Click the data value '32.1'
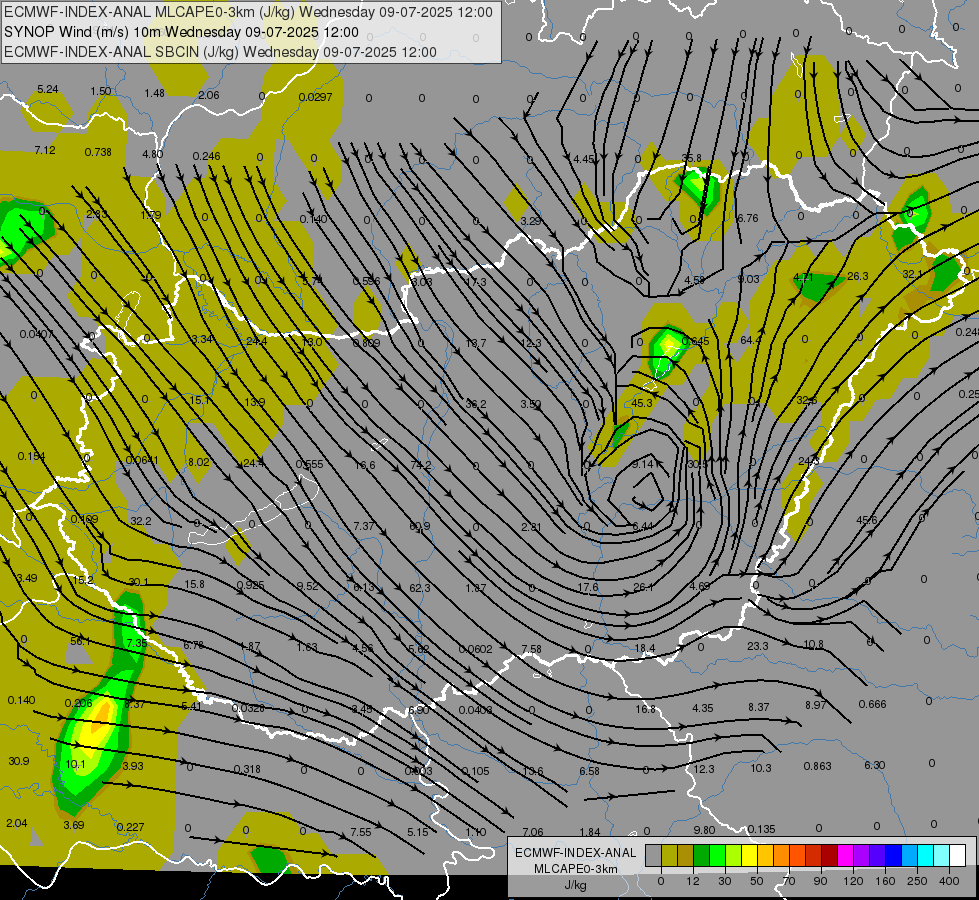The width and height of the screenshot is (979, 900). coord(912,274)
